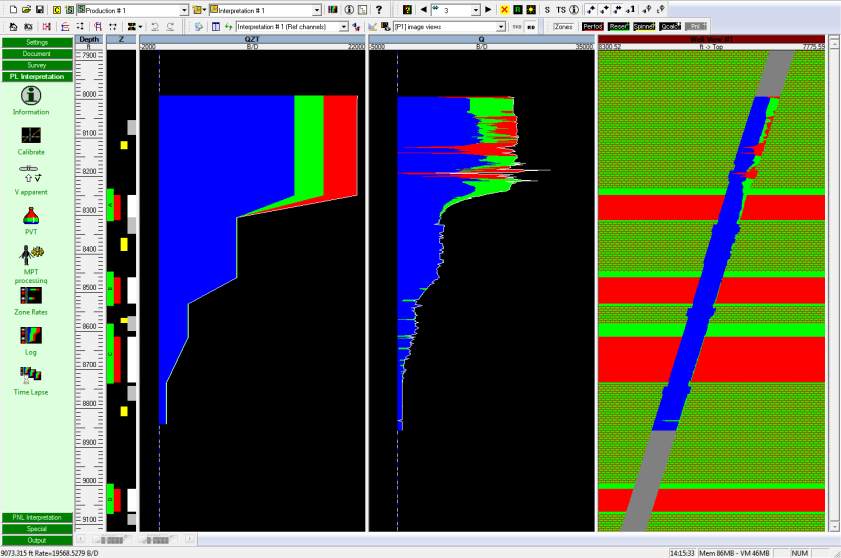Toggle the Spinner display button

[x=644, y=26]
